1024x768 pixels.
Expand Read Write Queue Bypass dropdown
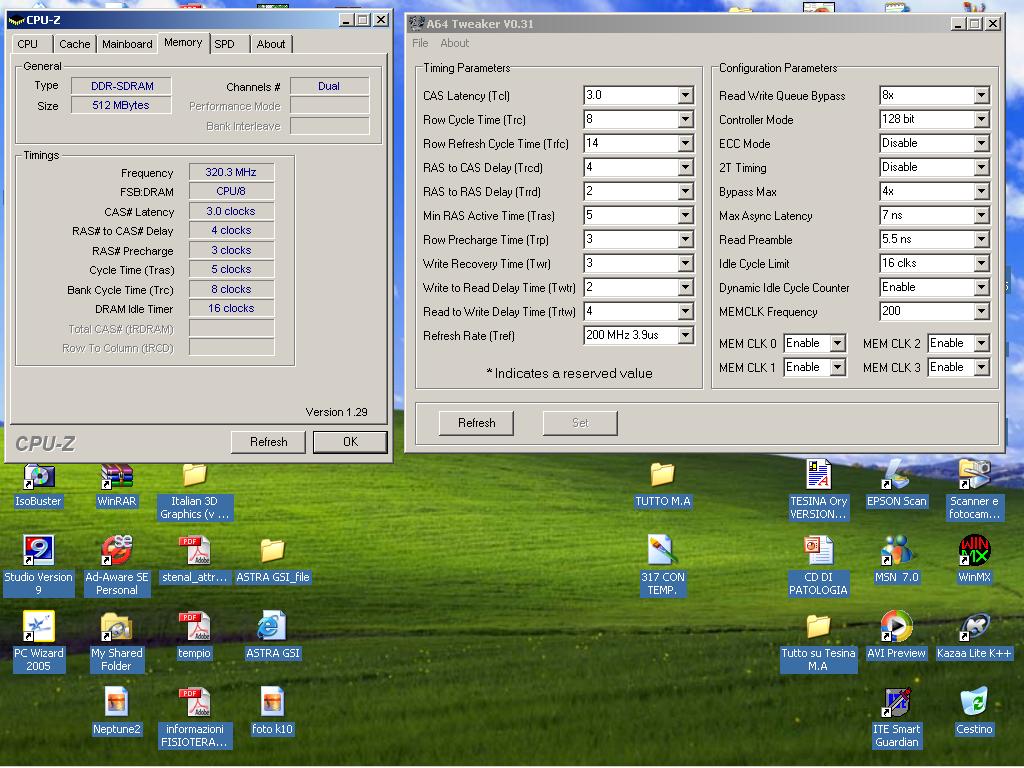click(981, 95)
